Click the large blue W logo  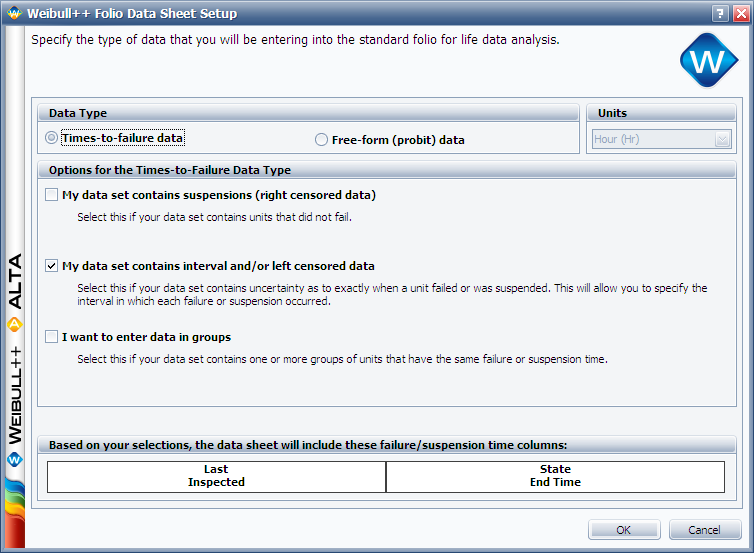pos(708,62)
